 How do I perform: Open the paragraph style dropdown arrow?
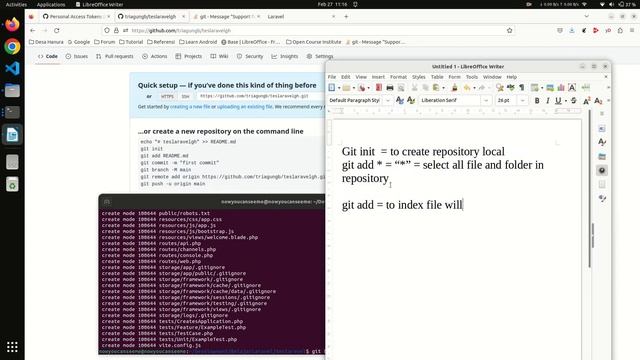click(387, 100)
